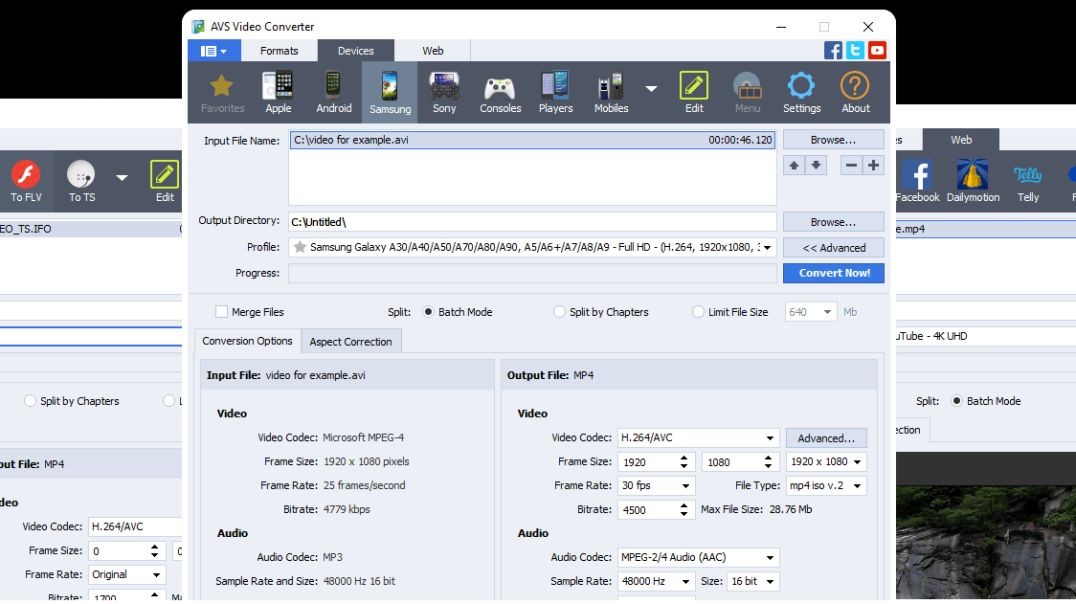
Task: Open the Profile dropdown list
Action: (x=767, y=247)
